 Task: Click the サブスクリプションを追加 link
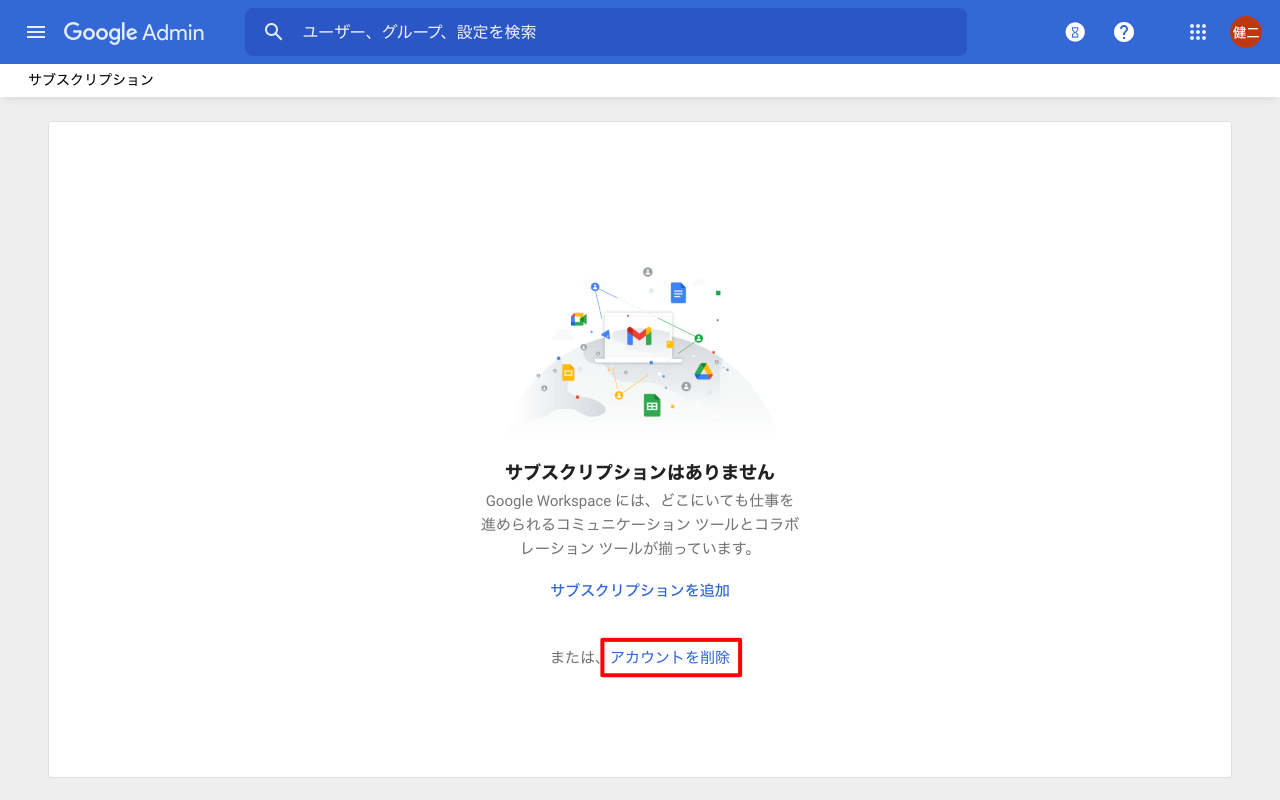pyautogui.click(x=640, y=590)
